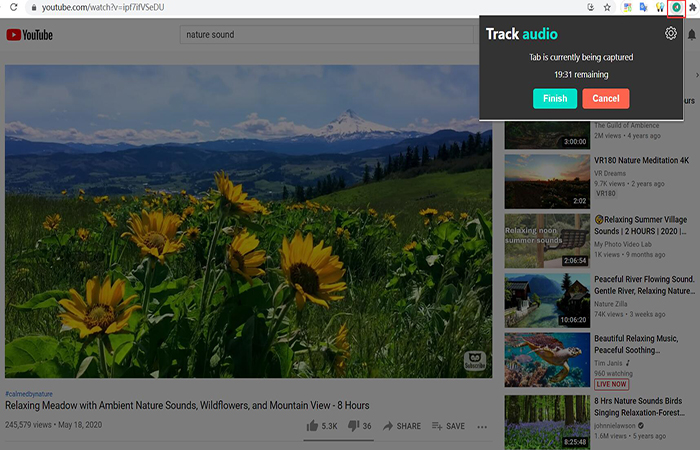Image resolution: width=700 pixels, height=450 pixels.
Task: Click the Finish recording button
Action: pyautogui.click(x=554, y=98)
